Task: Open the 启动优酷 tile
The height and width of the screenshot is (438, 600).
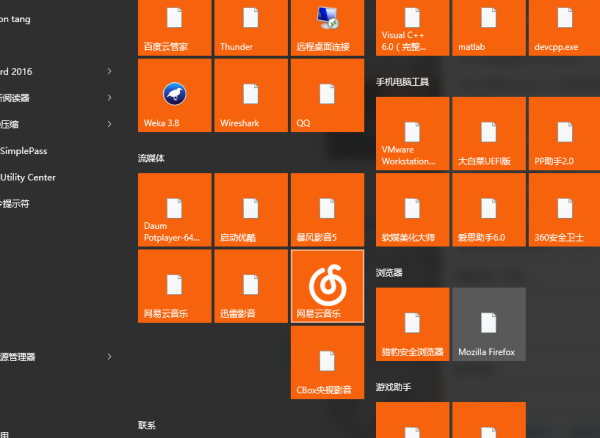Action: pos(251,210)
